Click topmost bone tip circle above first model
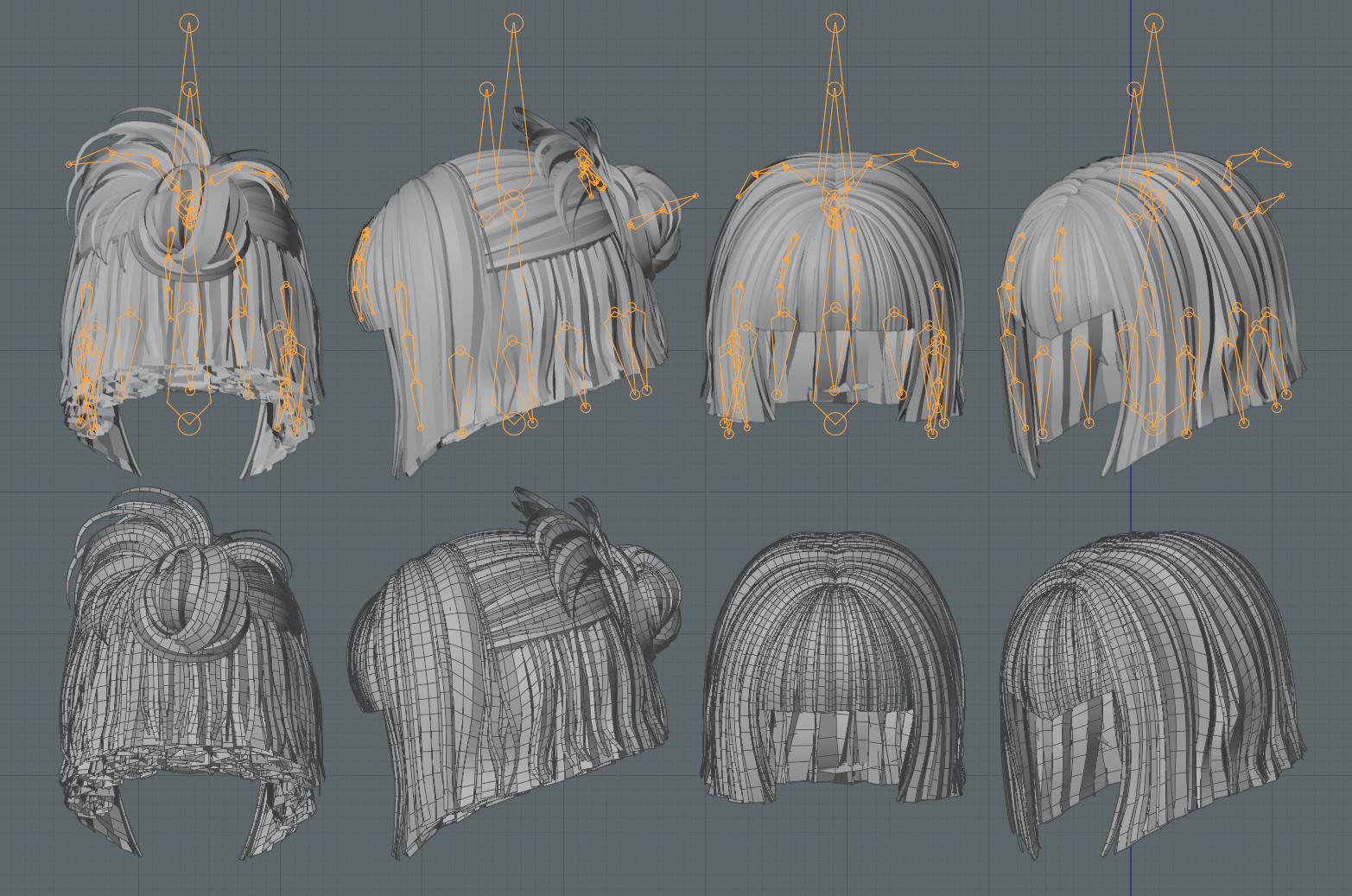The height and width of the screenshot is (896, 1352). point(189,23)
